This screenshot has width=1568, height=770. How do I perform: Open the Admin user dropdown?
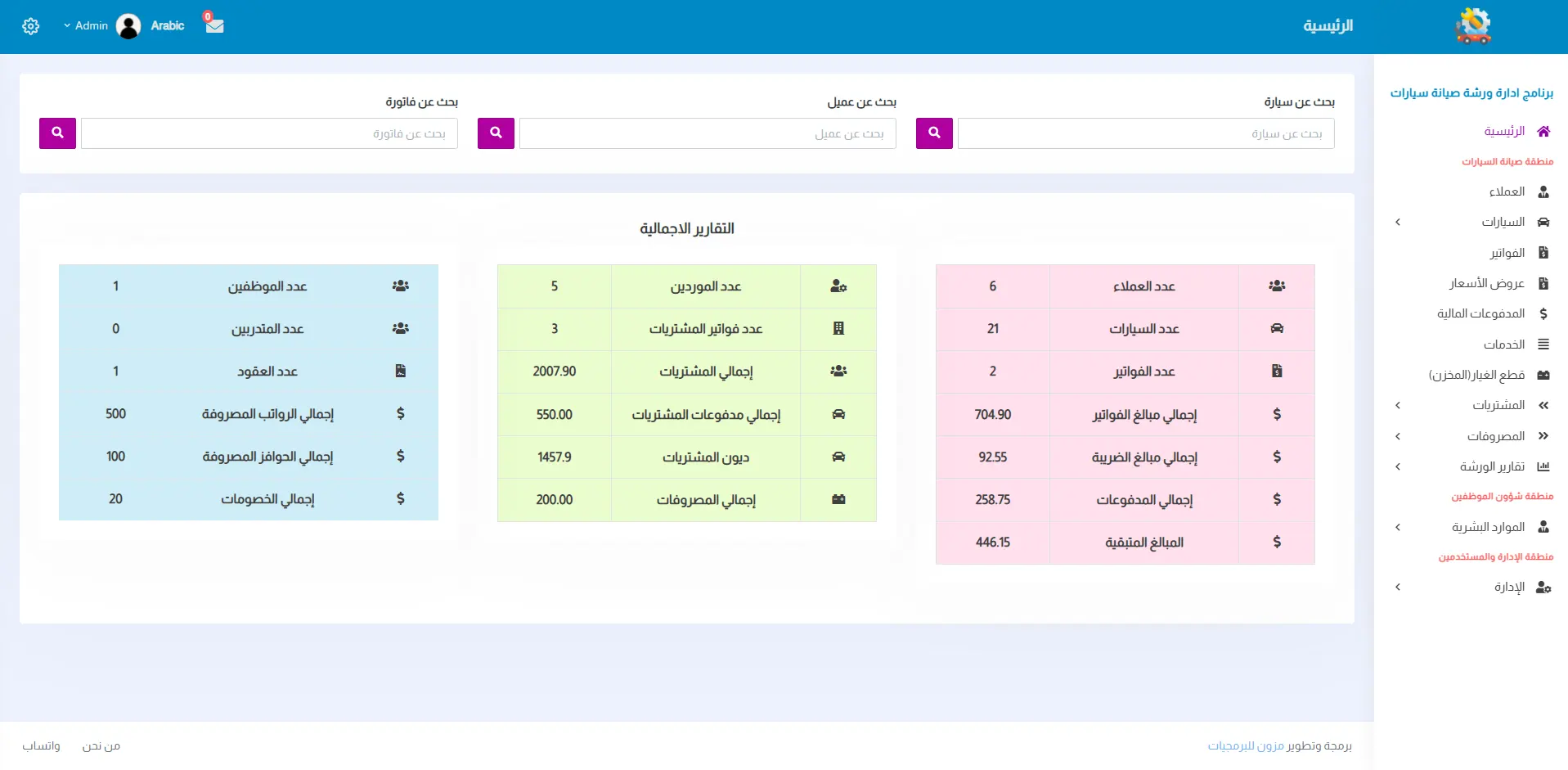coord(86,26)
